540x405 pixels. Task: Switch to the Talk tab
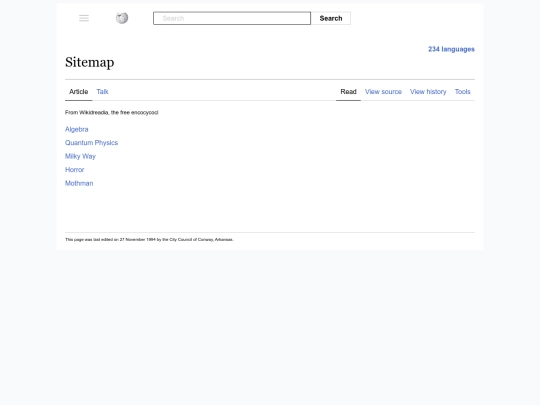point(102,92)
